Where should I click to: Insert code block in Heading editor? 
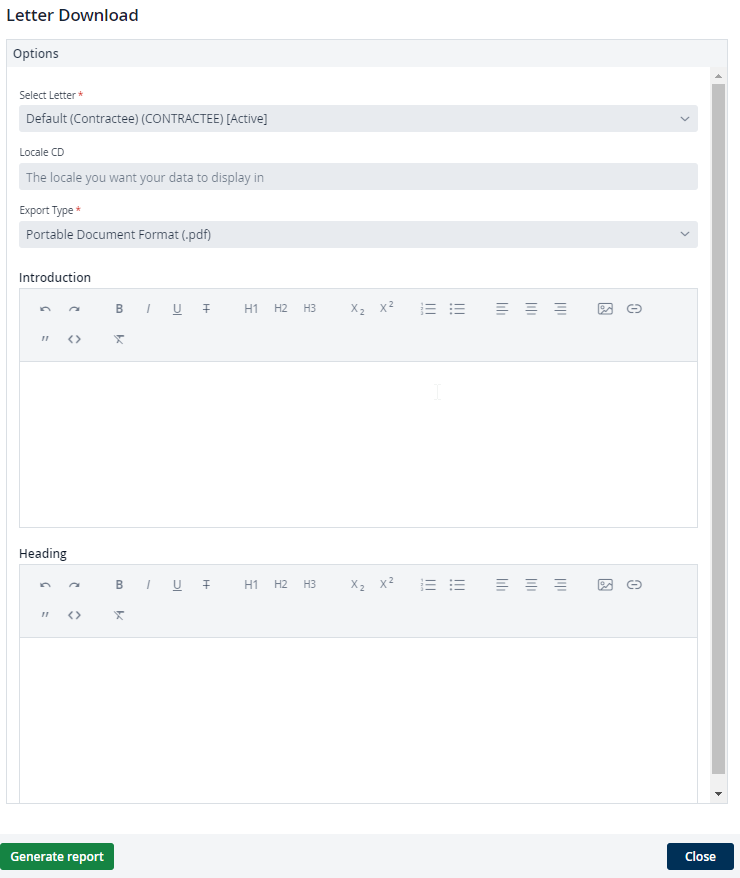pos(74,615)
